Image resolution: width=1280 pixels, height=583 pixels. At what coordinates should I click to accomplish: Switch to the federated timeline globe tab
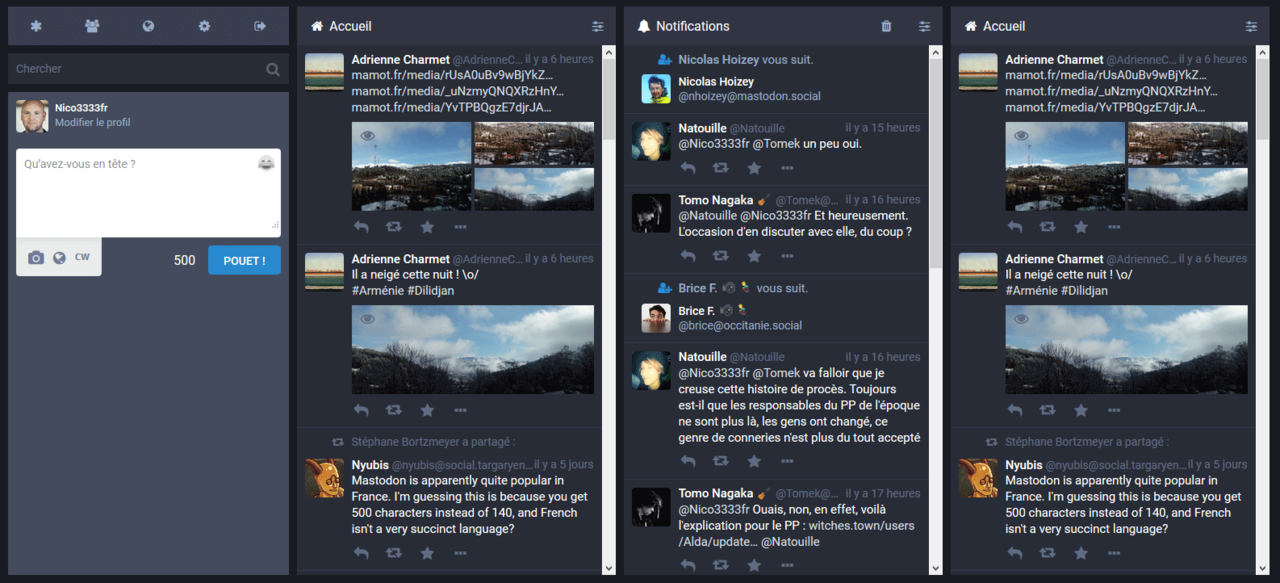(148, 26)
